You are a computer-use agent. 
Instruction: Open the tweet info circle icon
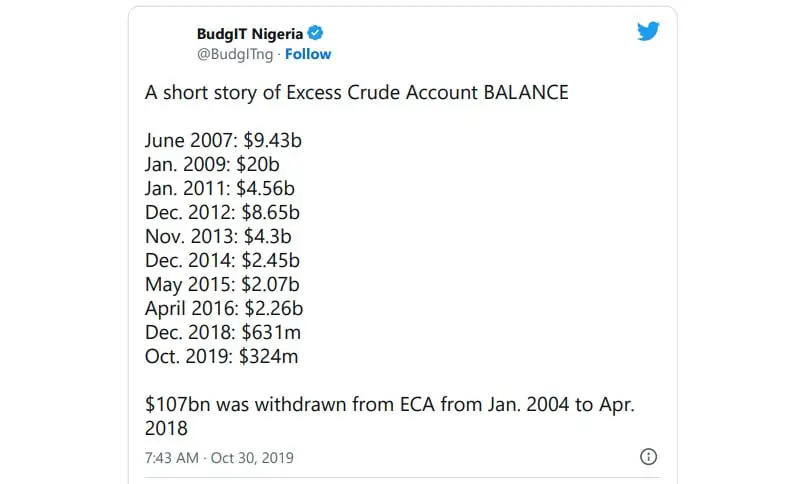pyautogui.click(x=648, y=456)
